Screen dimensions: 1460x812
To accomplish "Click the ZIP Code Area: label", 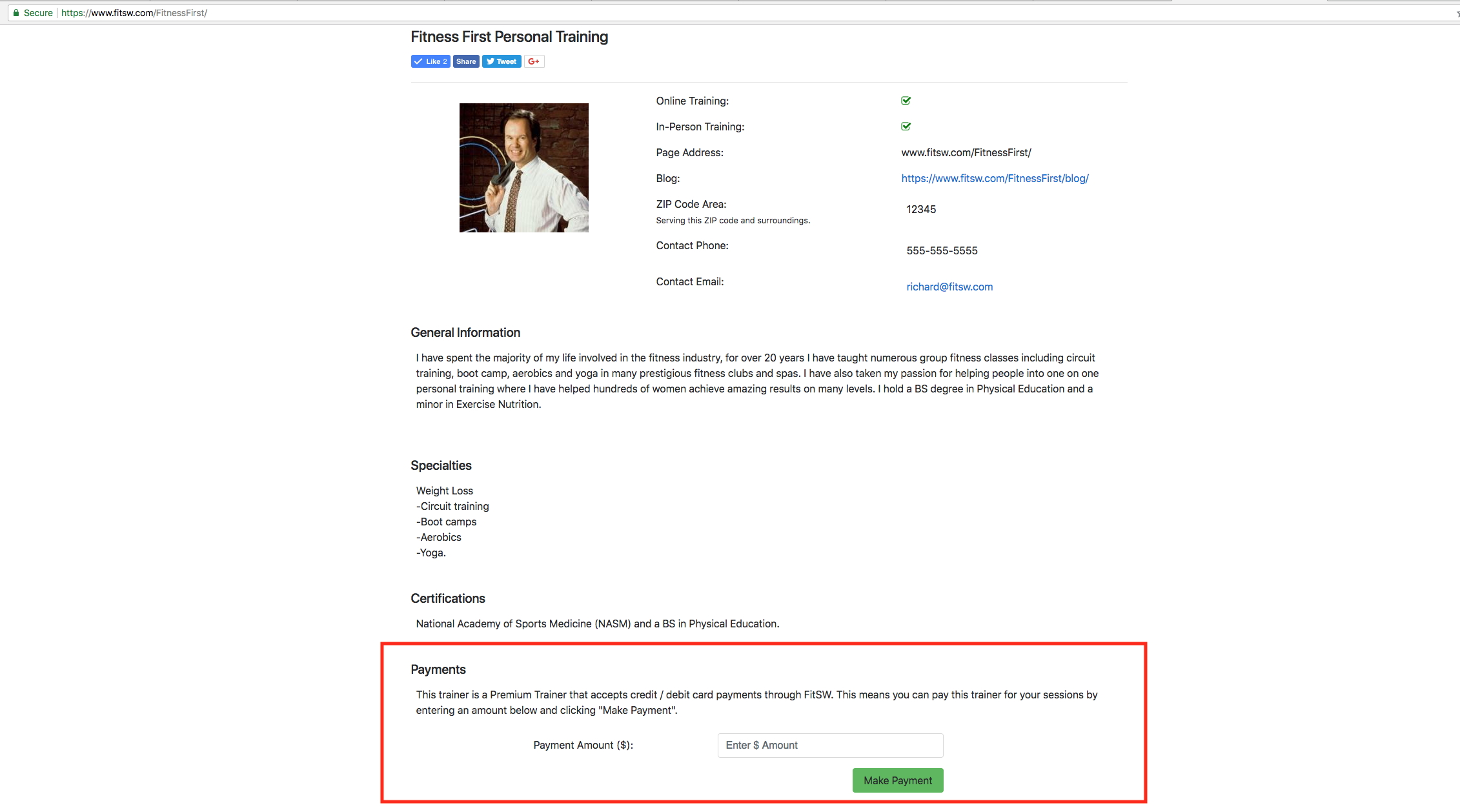I will 691,204.
